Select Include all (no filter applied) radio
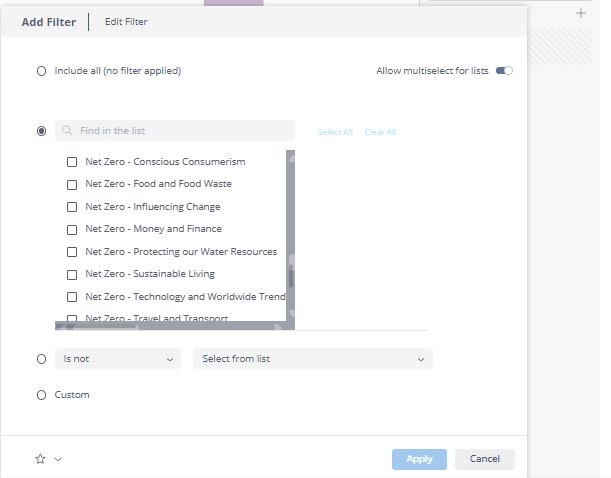The image size is (611, 478). (41, 71)
